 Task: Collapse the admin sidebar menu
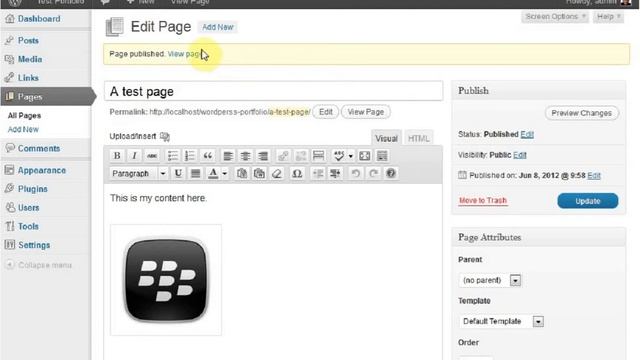39,265
